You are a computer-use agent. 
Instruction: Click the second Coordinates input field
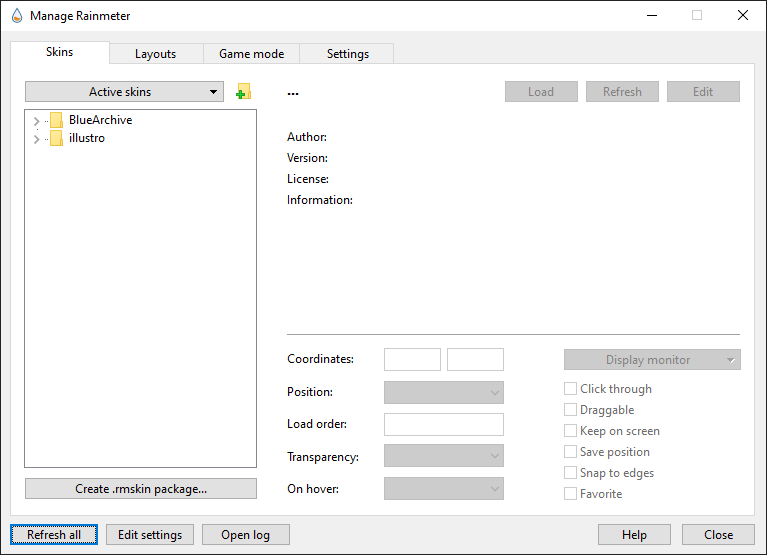pyautogui.click(x=475, y=359)
